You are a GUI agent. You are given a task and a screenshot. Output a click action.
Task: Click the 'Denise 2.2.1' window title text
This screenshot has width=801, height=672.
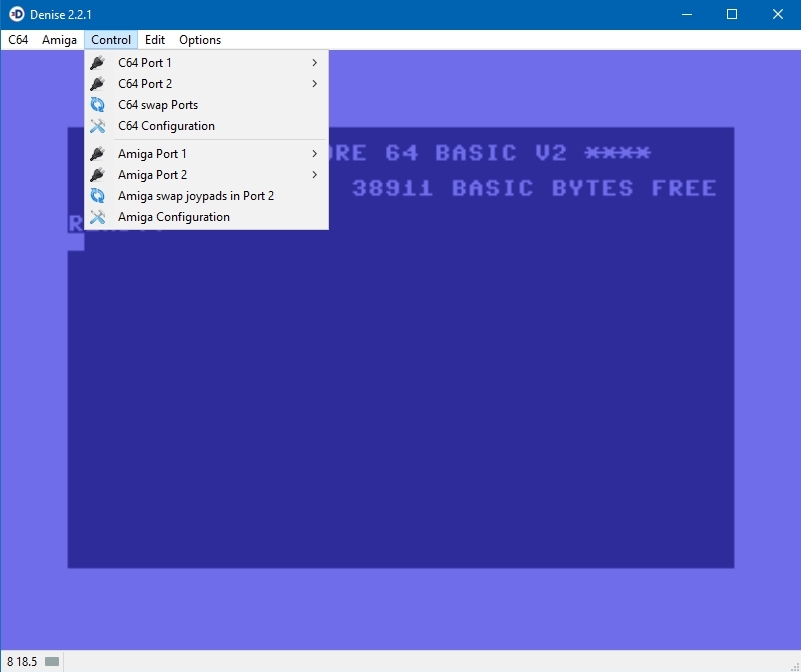coord(61,15)
